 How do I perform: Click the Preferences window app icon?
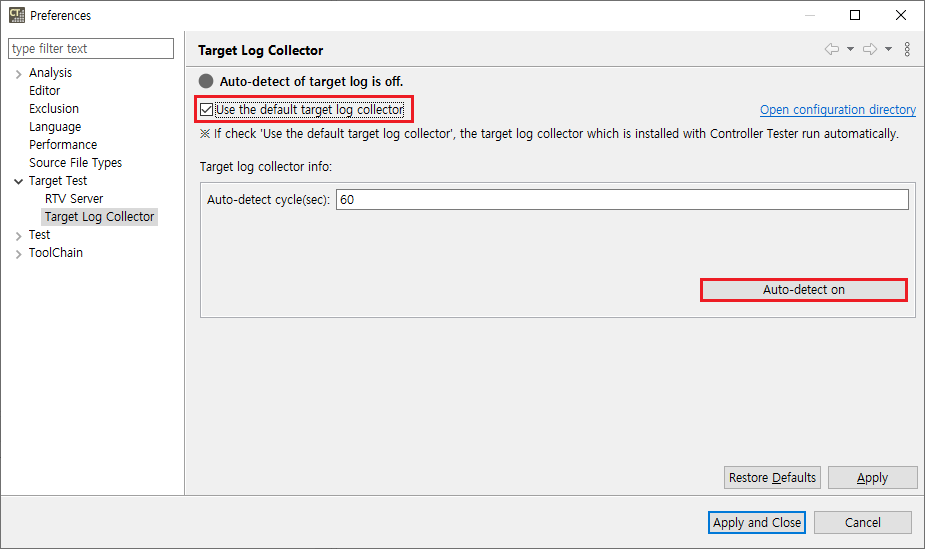click(x=16, y=15)
